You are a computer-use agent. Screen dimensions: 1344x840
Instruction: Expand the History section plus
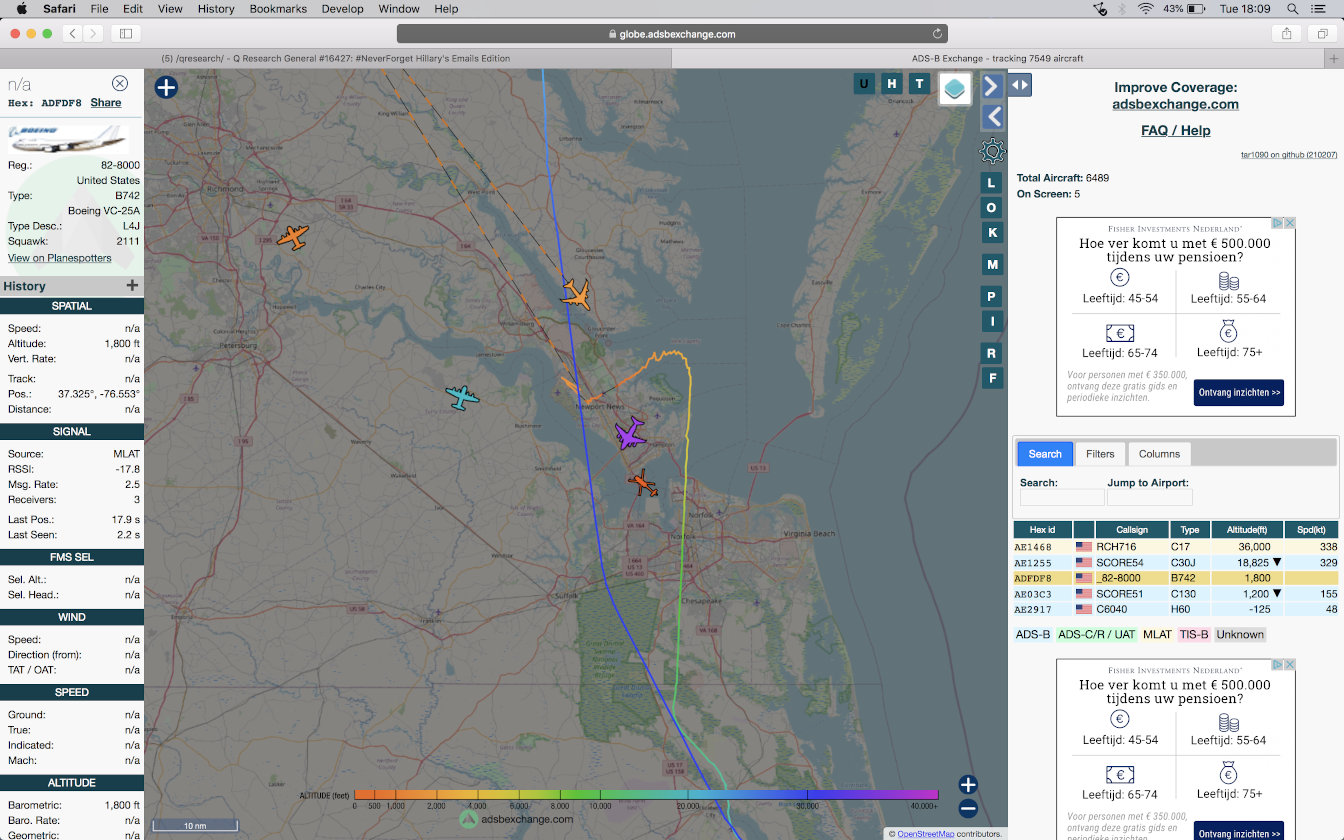(132, 286)
